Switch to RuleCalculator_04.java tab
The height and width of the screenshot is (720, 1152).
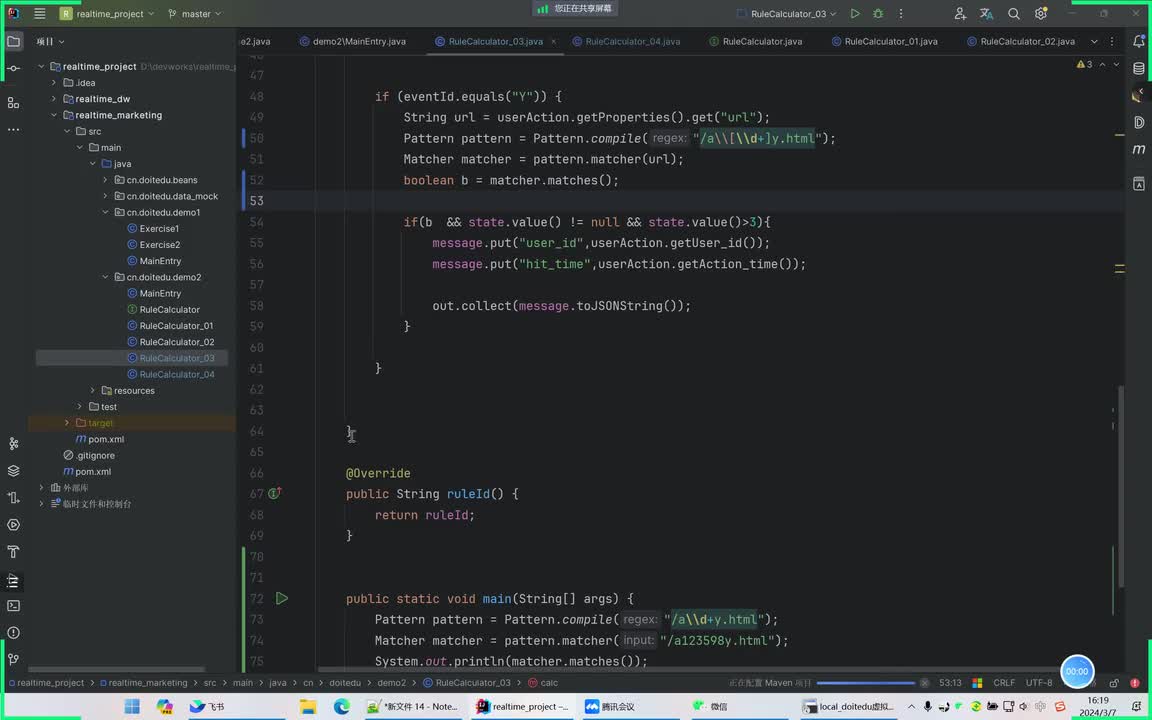tap(632, 41)
